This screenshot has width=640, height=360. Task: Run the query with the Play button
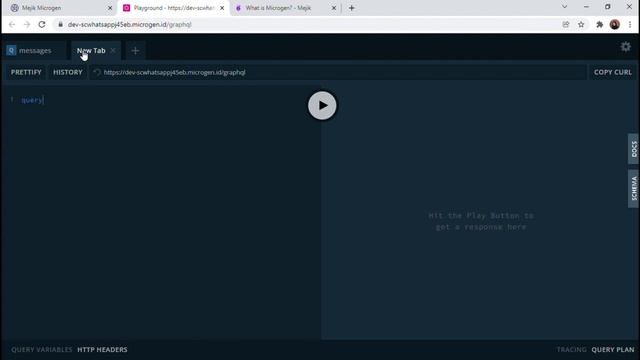(x=322, y=105)
